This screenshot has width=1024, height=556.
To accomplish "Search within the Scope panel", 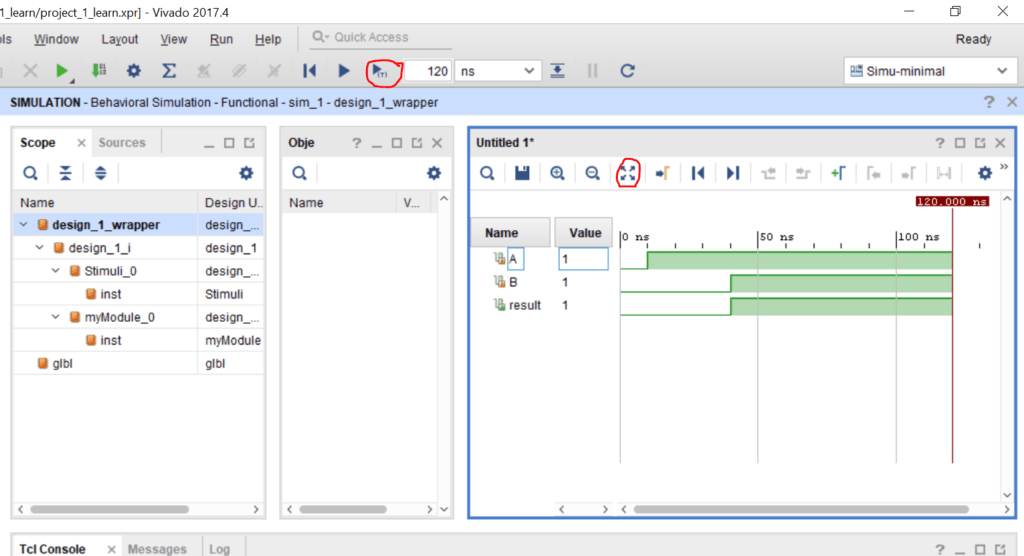I will (x=30, y=173).
